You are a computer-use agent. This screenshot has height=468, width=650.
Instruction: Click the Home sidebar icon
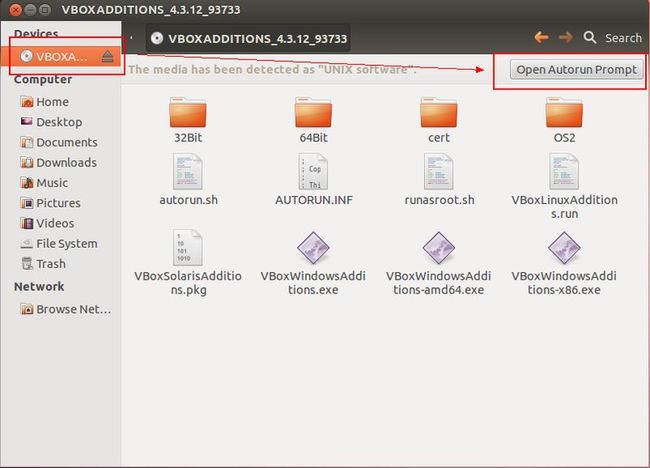pyautogui.click(x=27, y=102)
